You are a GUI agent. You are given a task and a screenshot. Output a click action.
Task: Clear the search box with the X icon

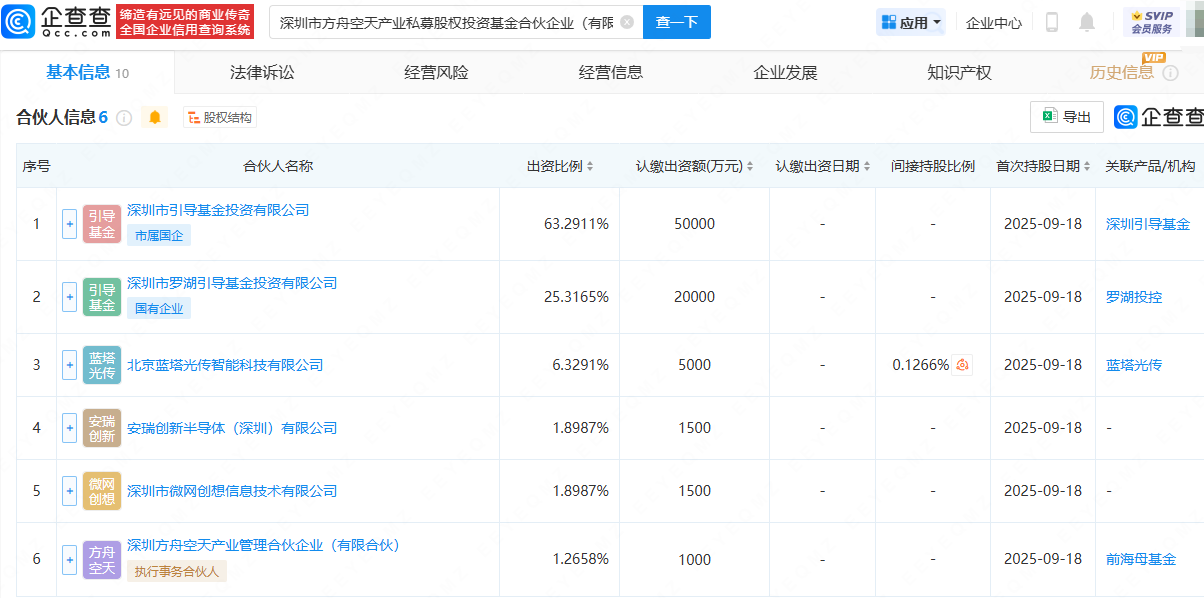pyautogui.click(x=627, y=22)
